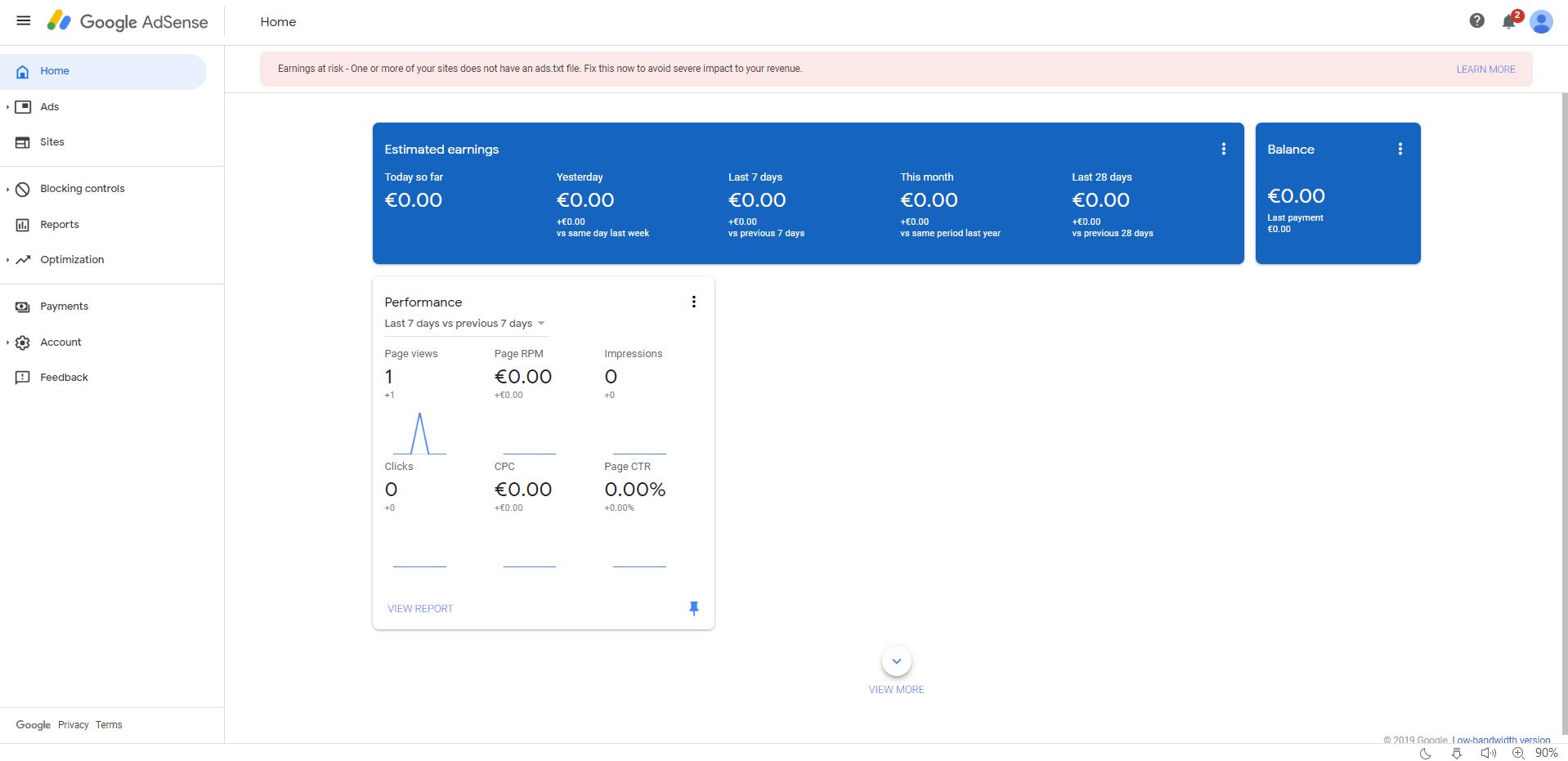Click the Yesterday earnings €0.00 value
The image size is (1568, 761).
[585, 200]
